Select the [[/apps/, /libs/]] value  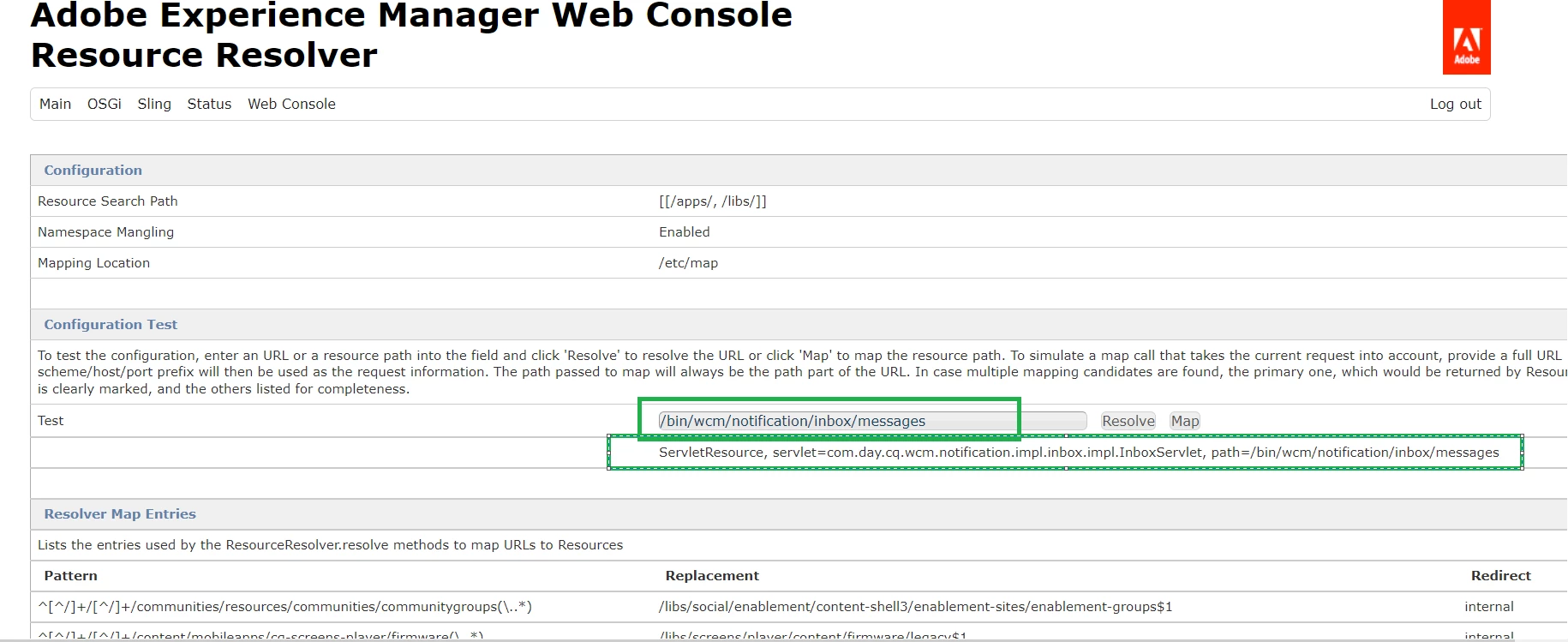(x=713, y=201)
